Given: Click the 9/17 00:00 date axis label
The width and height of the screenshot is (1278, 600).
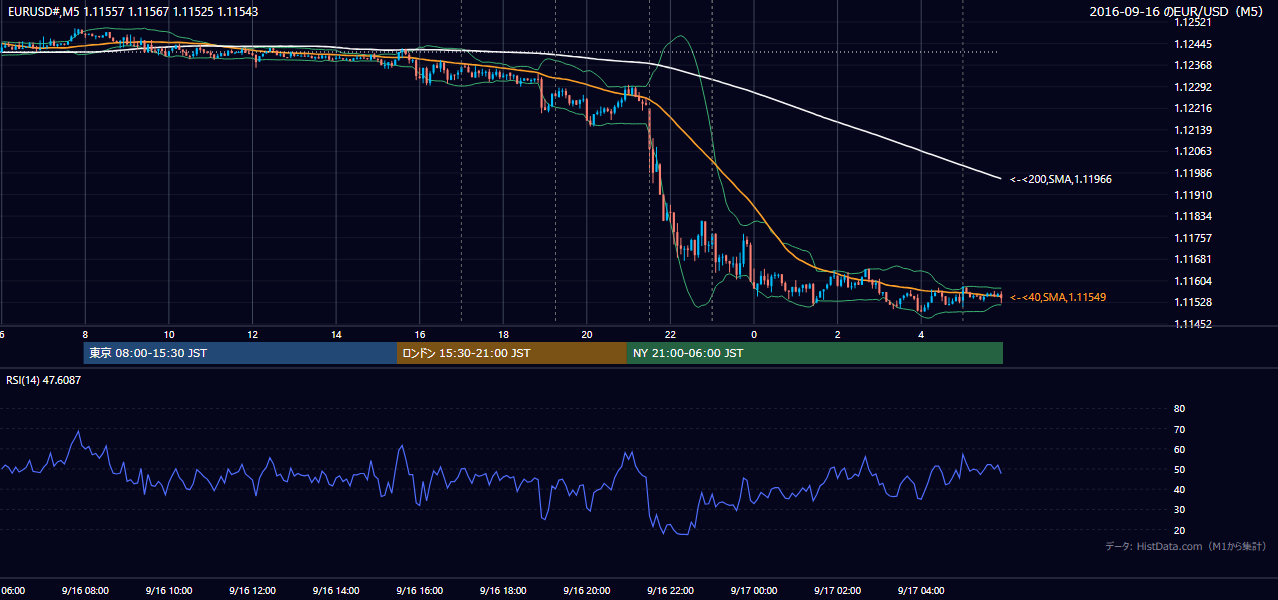Looking at the screenshot, I should click(x=753, y=591).
